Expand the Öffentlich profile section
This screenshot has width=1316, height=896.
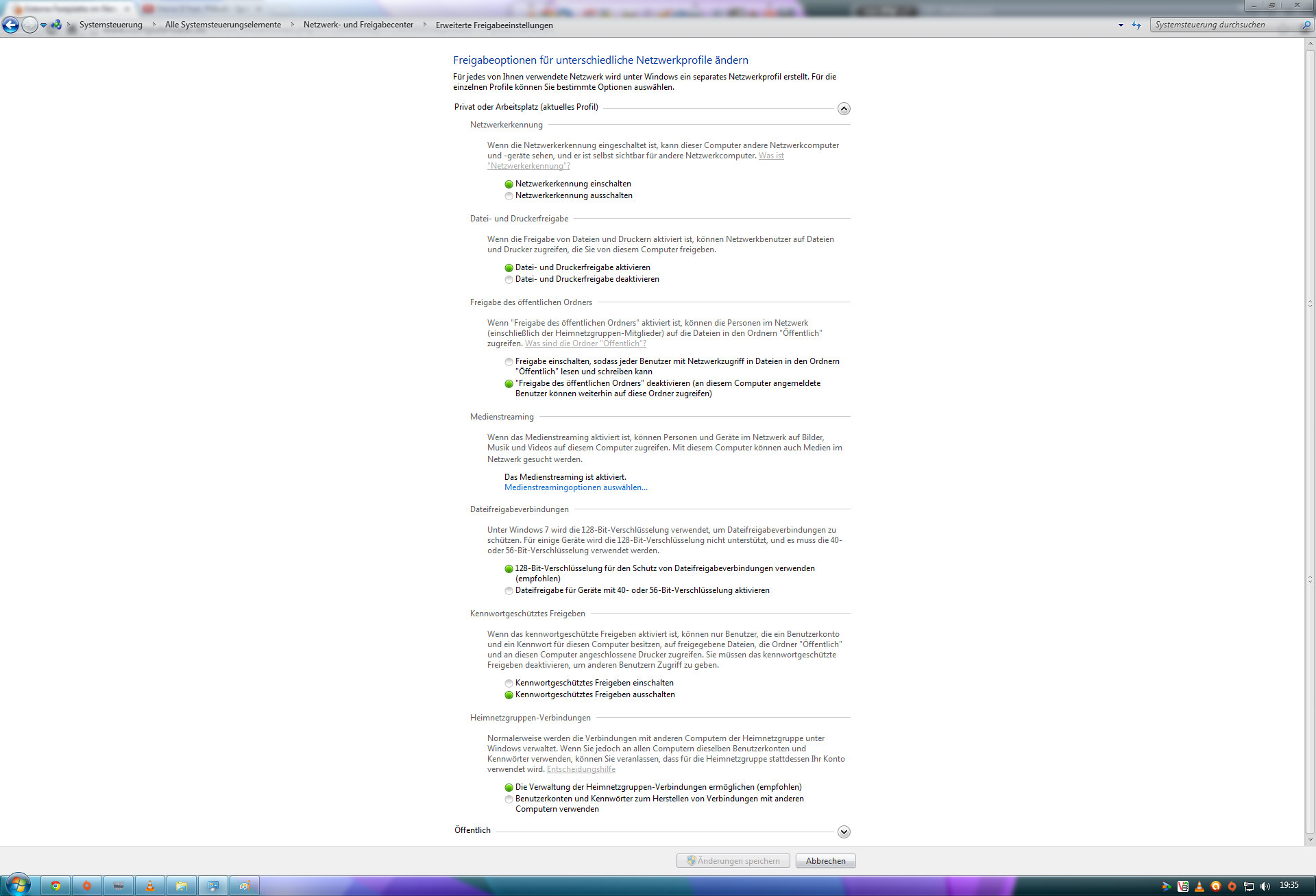coord(844,832)
